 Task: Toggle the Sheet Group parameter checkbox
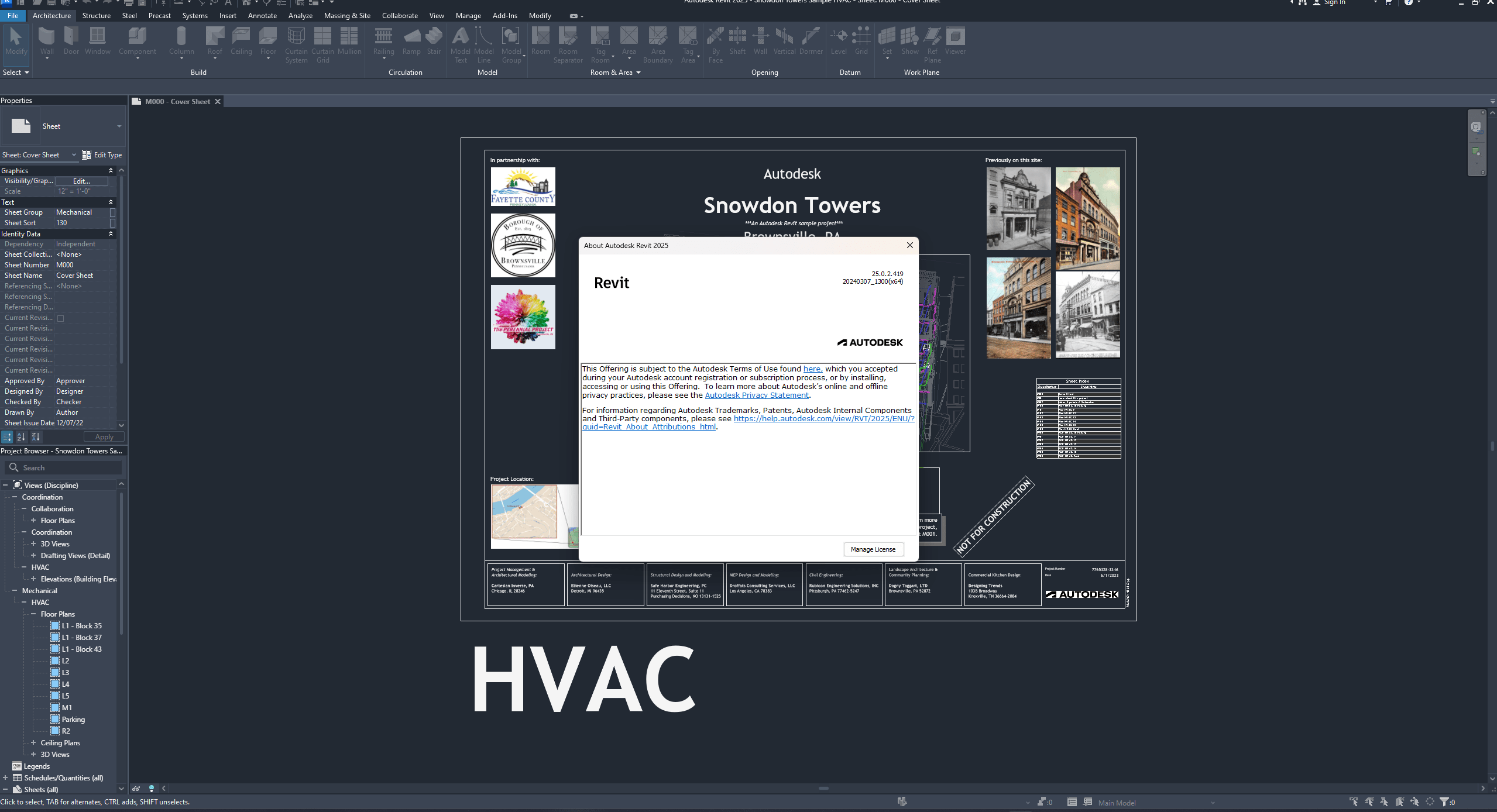(113, 212)
